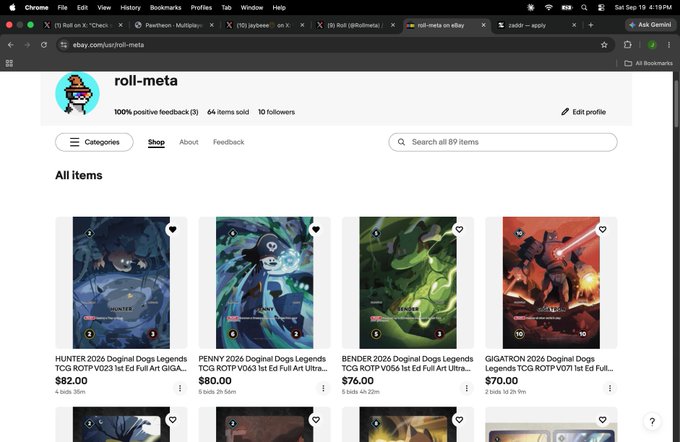Open more options menu for GIGATRON listing
The height and width of the screenshot is (442, 680).
coord(610,388)
